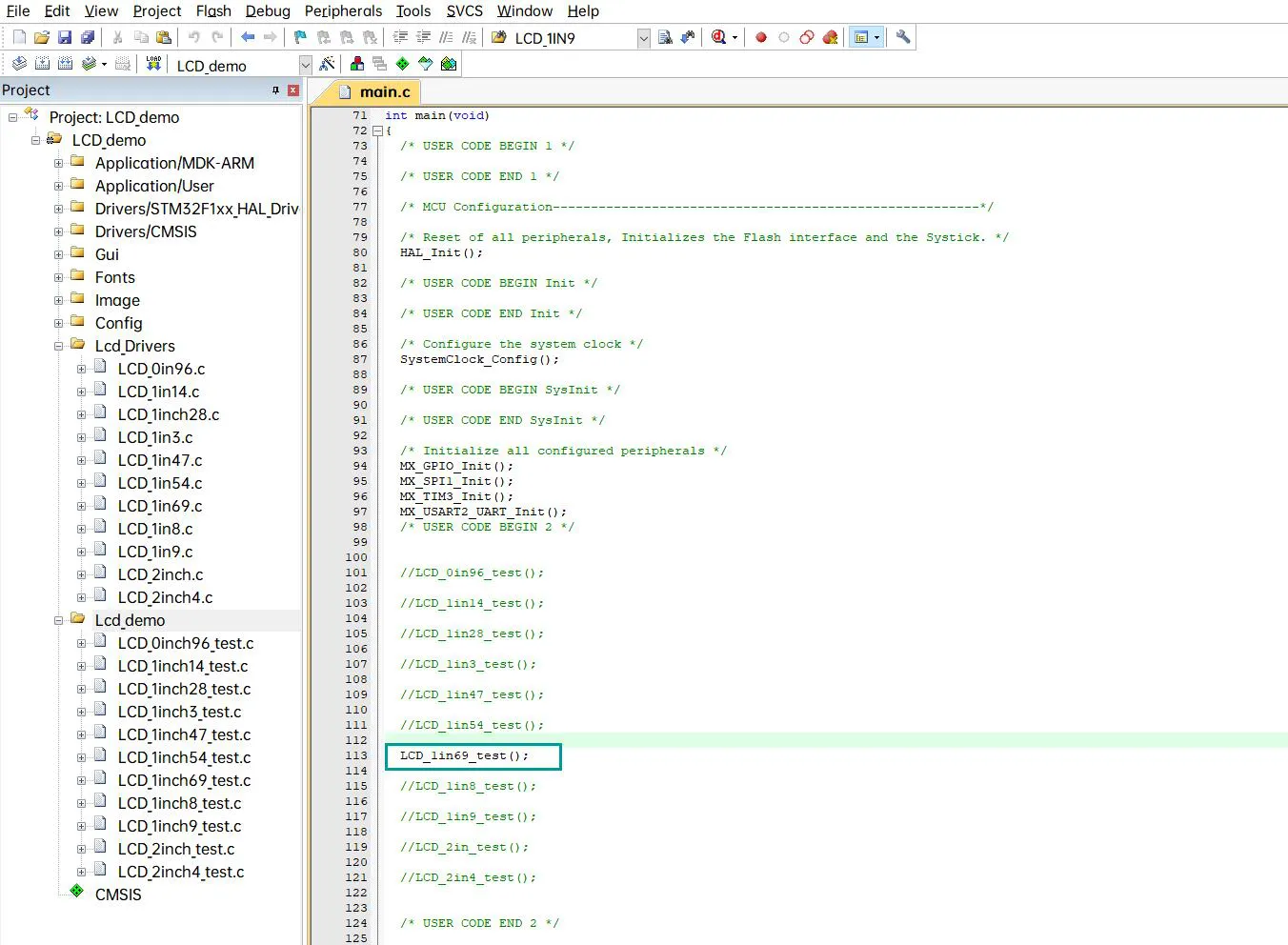Open the SVCS menu

tap(464, 11)
